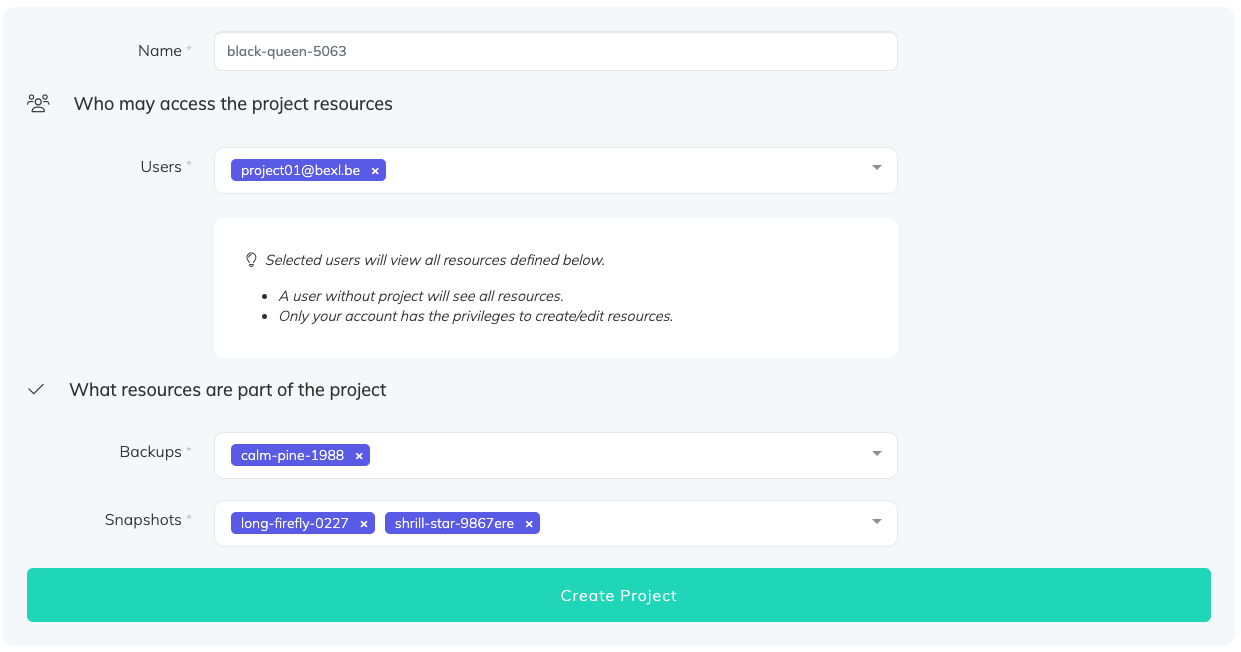Viewport: 1241px width, 652px height.
Task: Remove the calm-pine-1988 backup tag
Action: pyautogui.click(x=359, y=456)
